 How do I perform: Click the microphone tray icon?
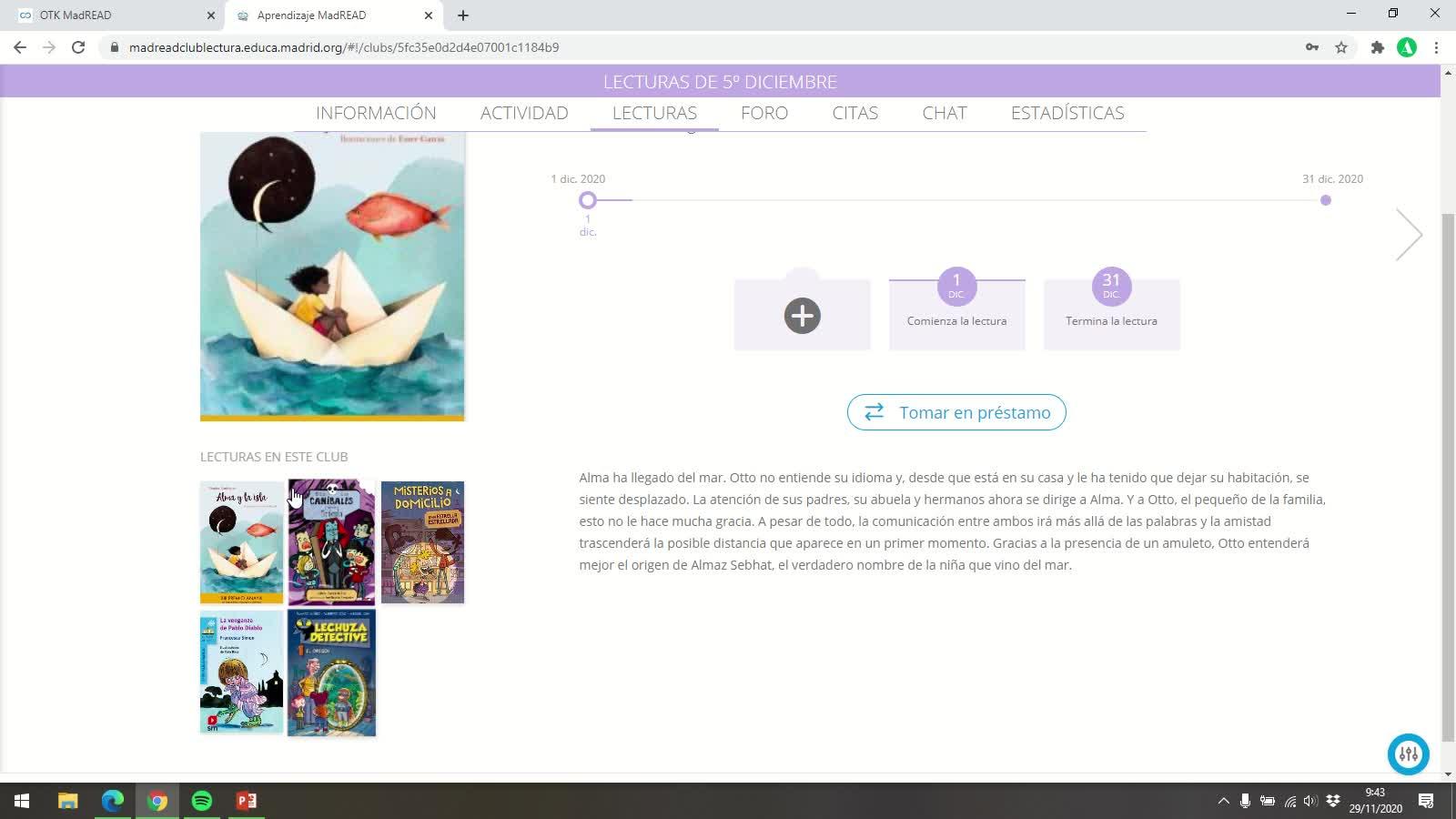(x=1245, y=801)
